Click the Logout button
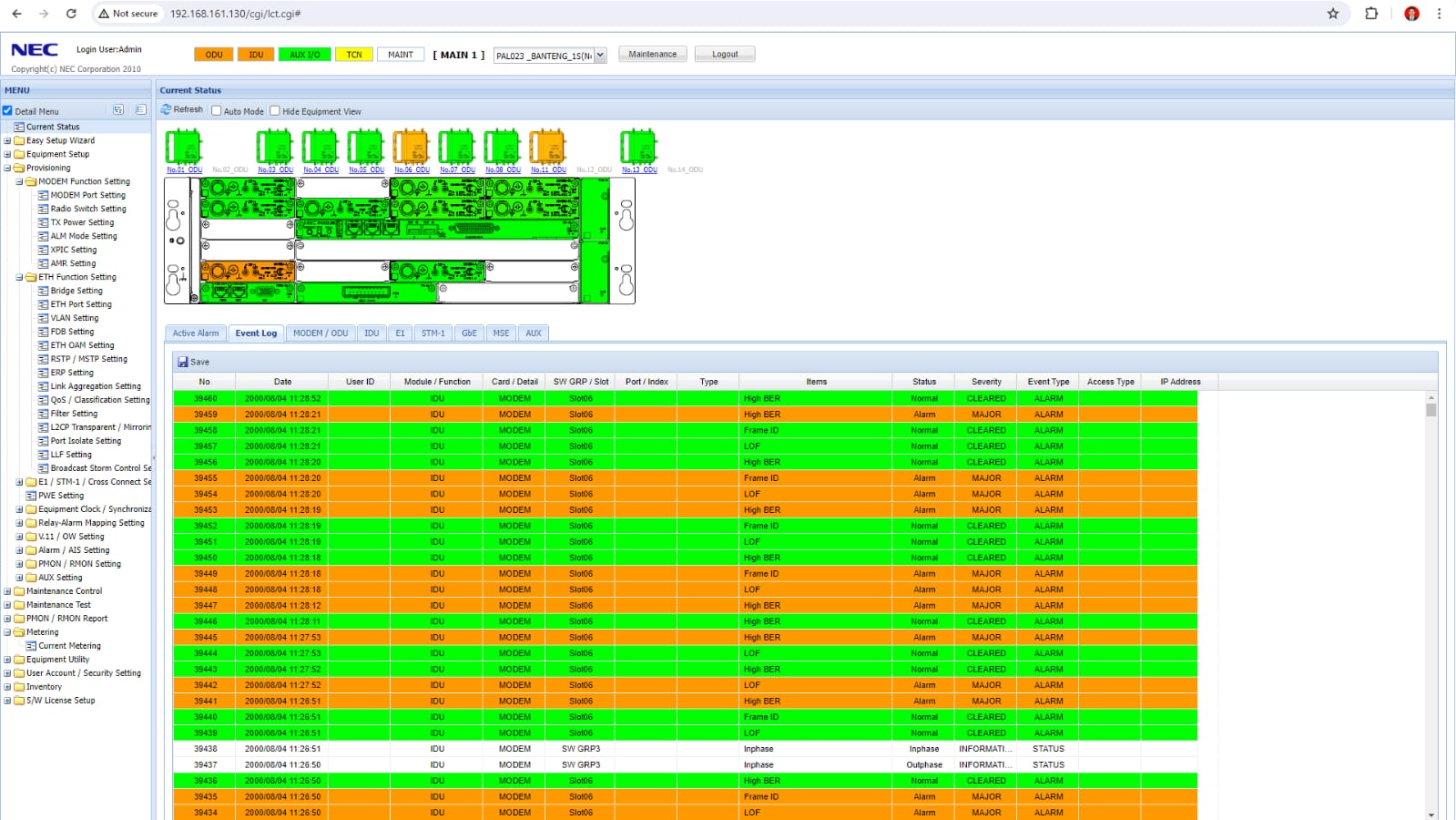This screenshot has height=820, width=1456. click(725, 55)
